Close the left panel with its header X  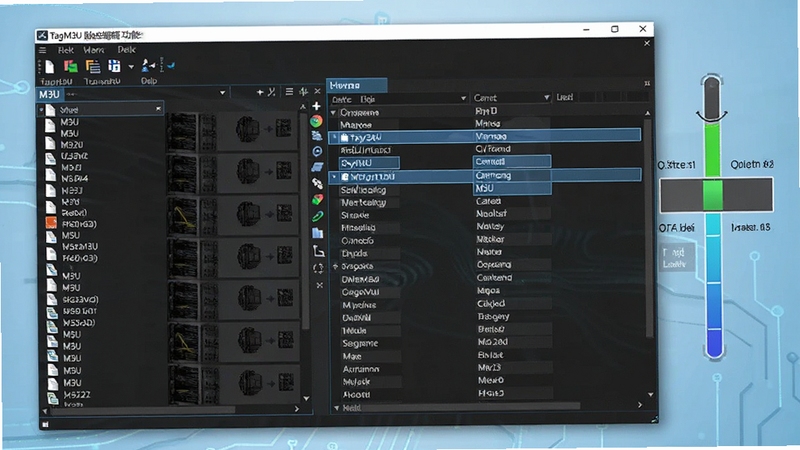[317, 91]
